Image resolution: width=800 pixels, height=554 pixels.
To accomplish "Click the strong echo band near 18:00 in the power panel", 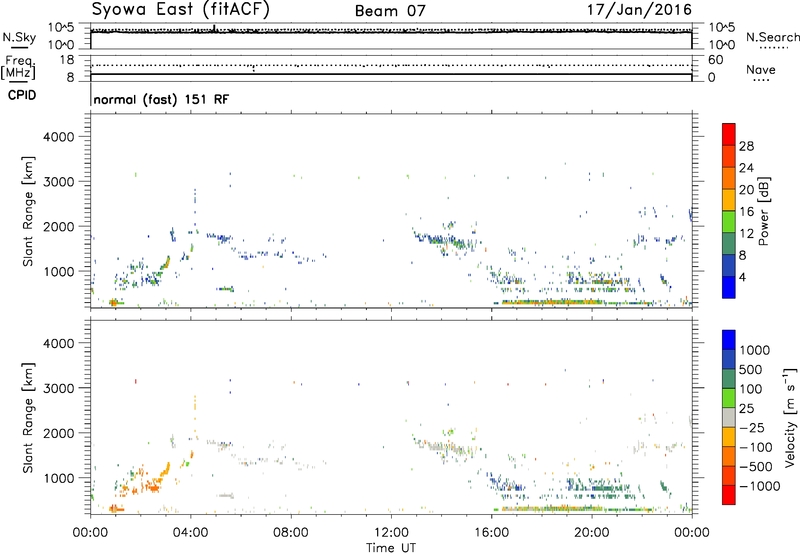I will (x=554, y=302).
